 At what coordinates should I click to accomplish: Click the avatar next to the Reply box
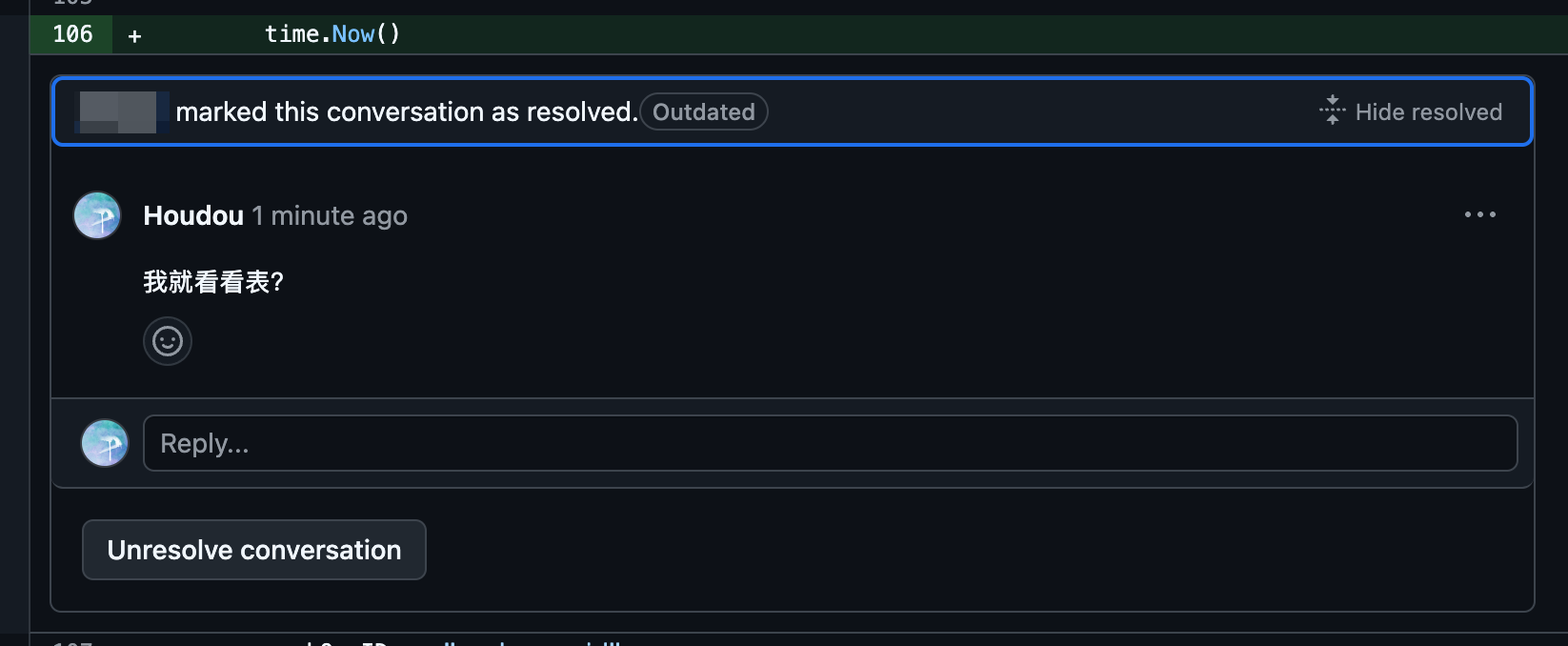point(105,443)
